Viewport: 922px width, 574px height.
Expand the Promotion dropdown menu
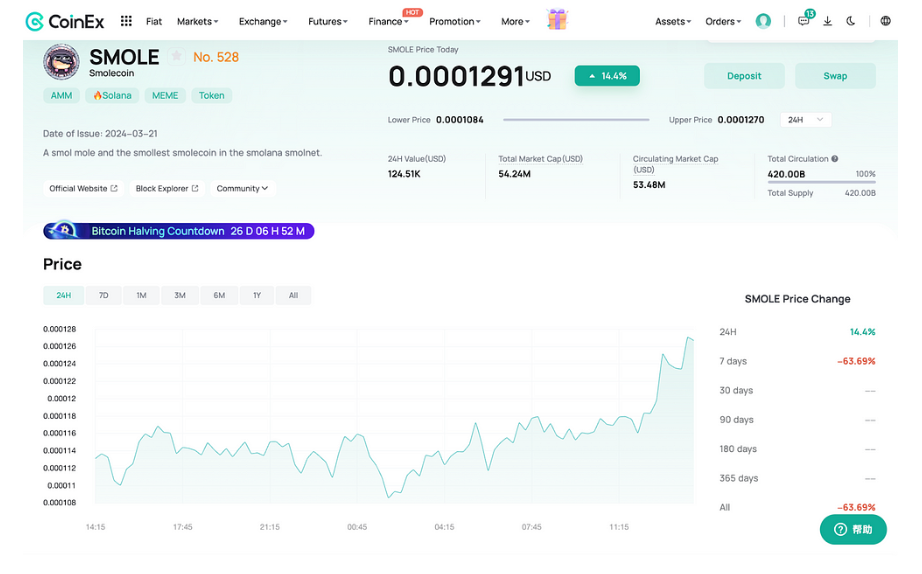pyautogui.click(x=455, y=22)
